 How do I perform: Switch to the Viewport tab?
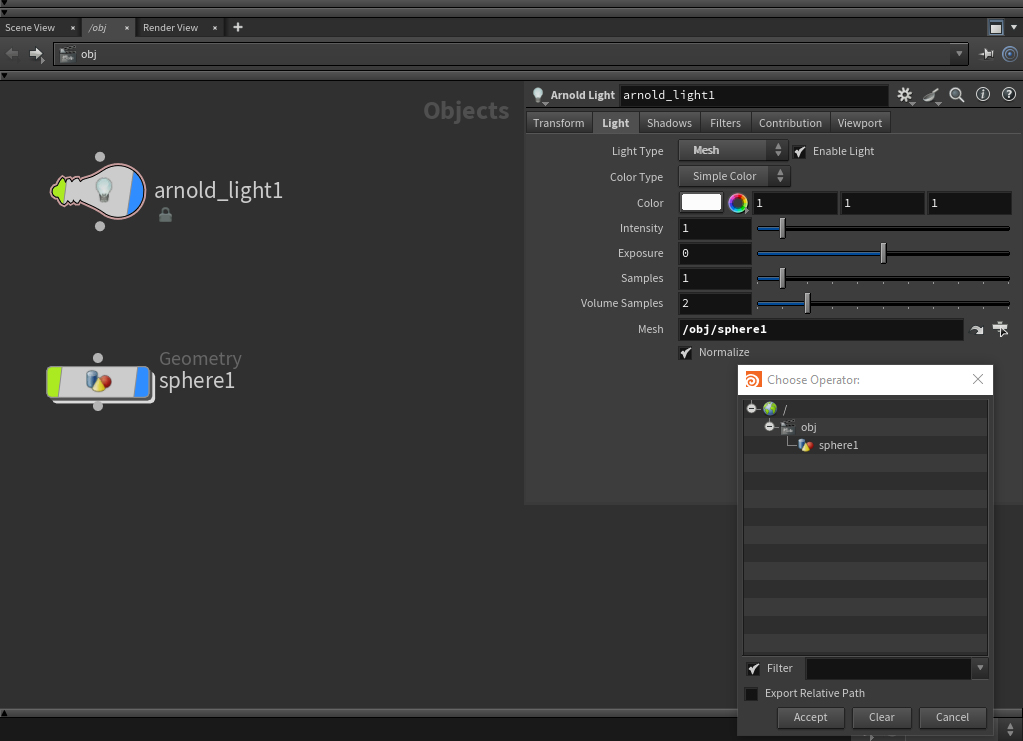[x=859, y=123]
